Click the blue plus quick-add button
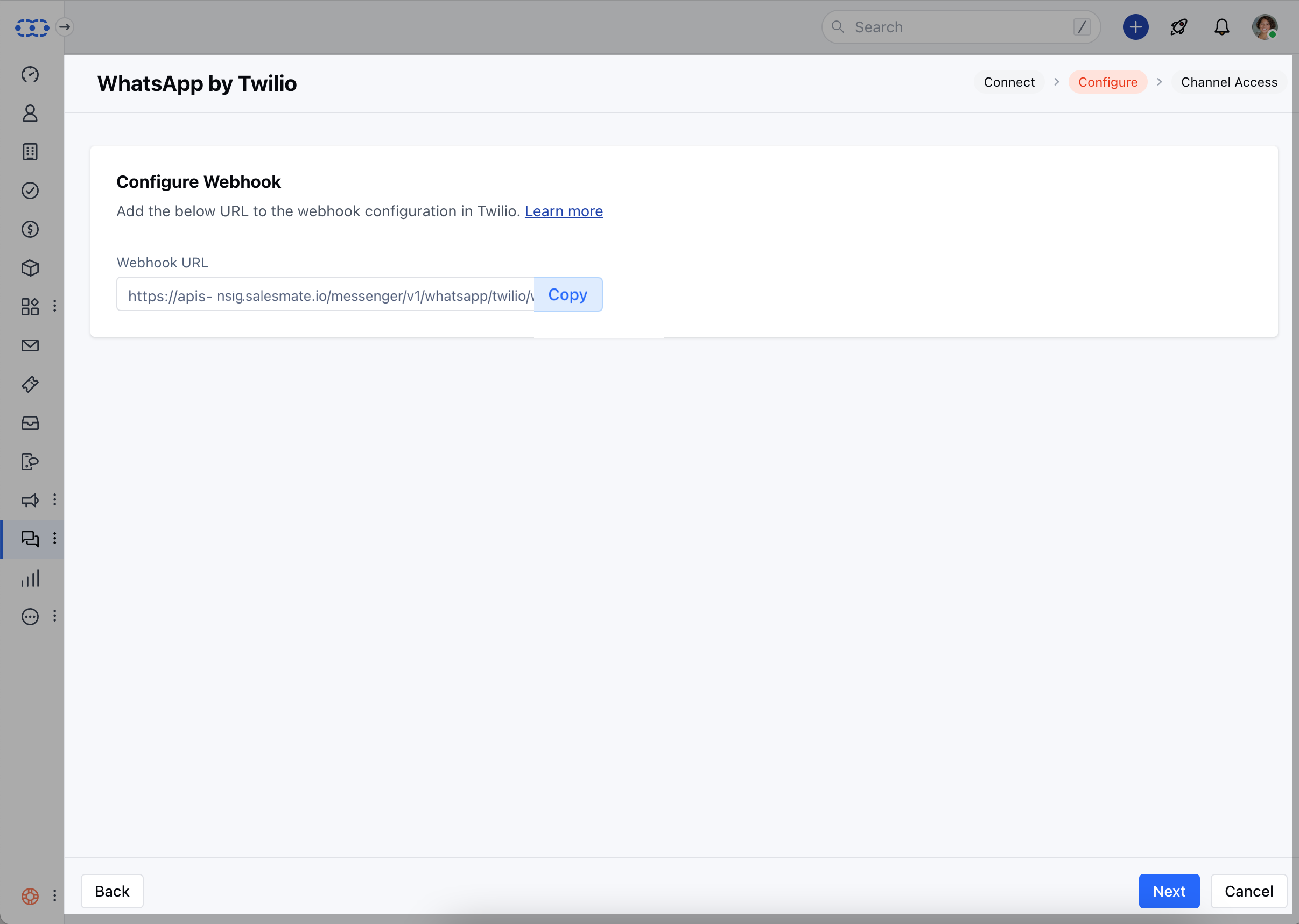The height and width of the screenshot is (924, 1299). click(x=1135, y=27)
